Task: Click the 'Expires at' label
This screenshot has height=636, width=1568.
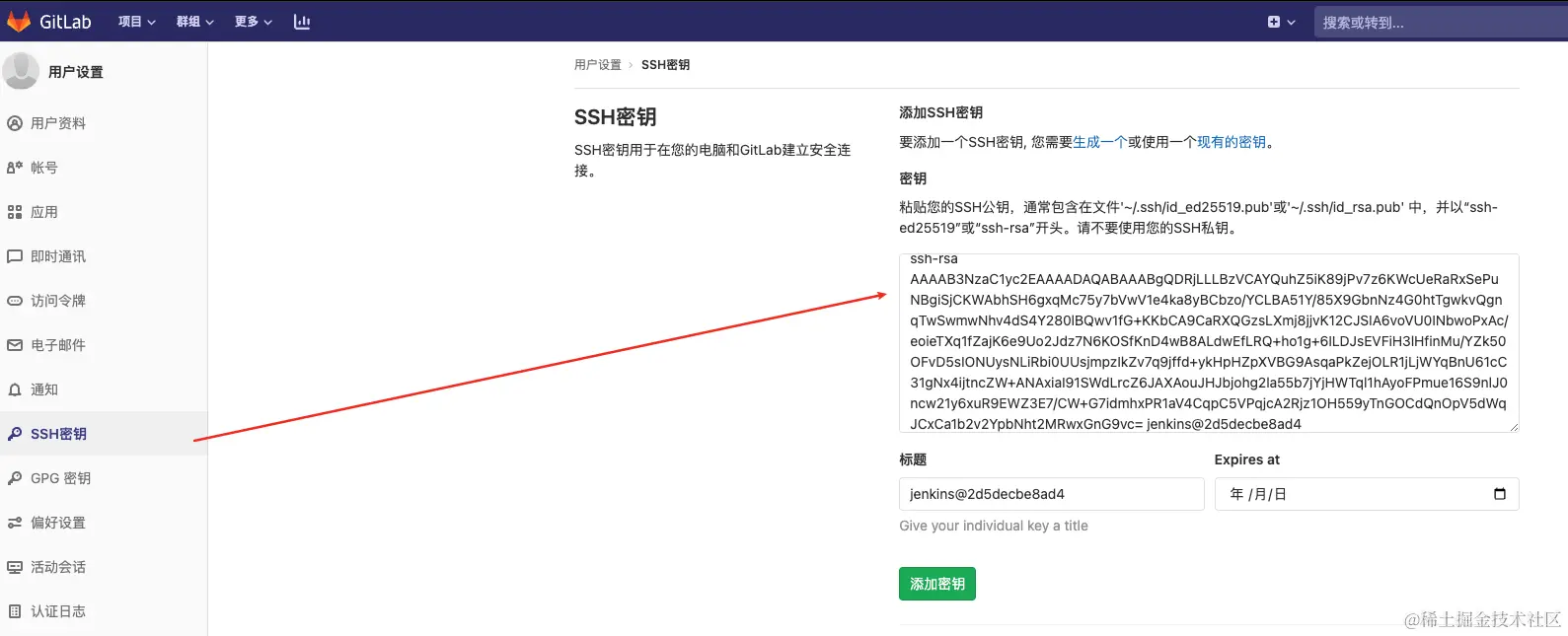Action: click(1247, 459)
